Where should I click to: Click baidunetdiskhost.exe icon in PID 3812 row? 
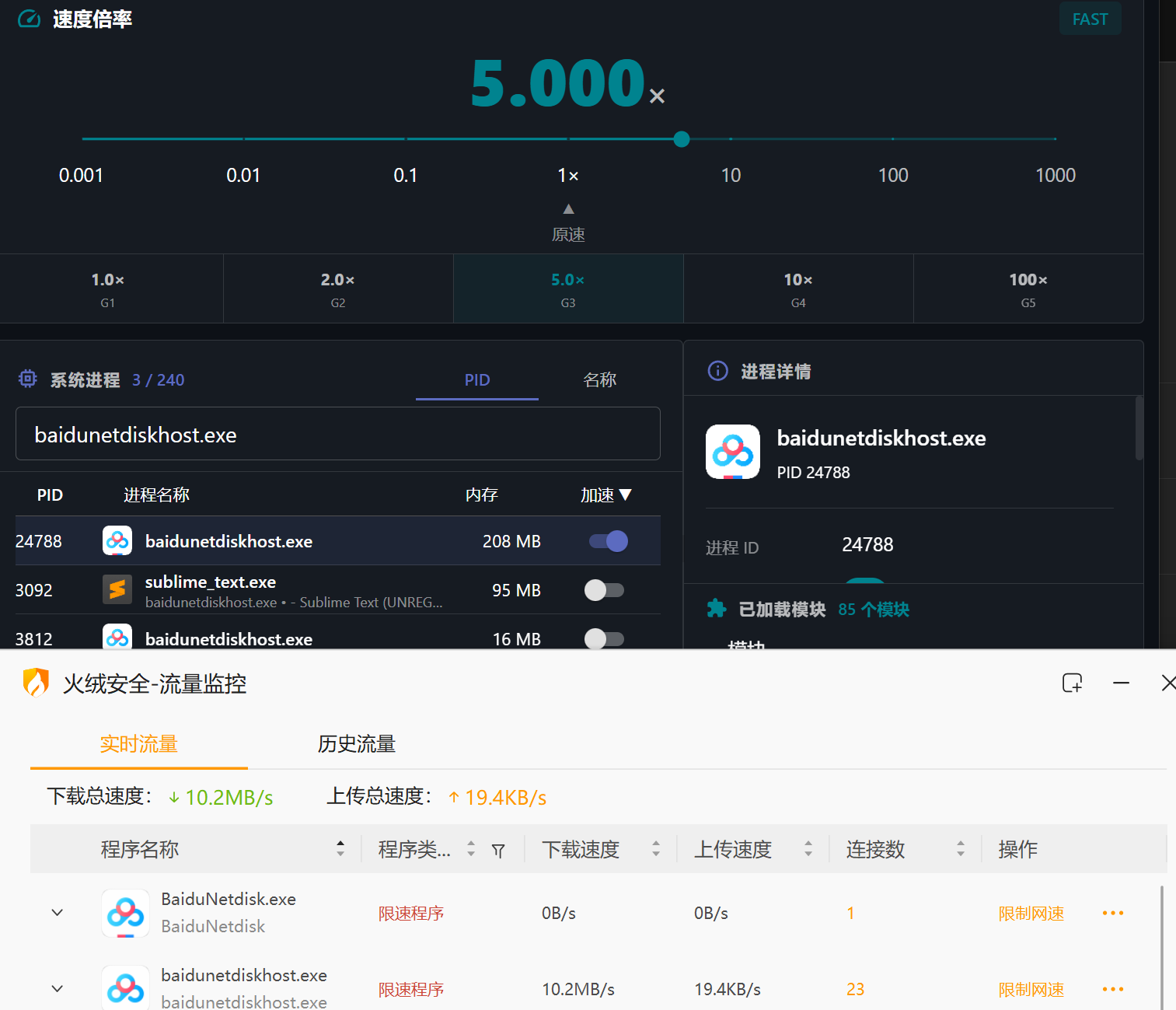point(117,638)
